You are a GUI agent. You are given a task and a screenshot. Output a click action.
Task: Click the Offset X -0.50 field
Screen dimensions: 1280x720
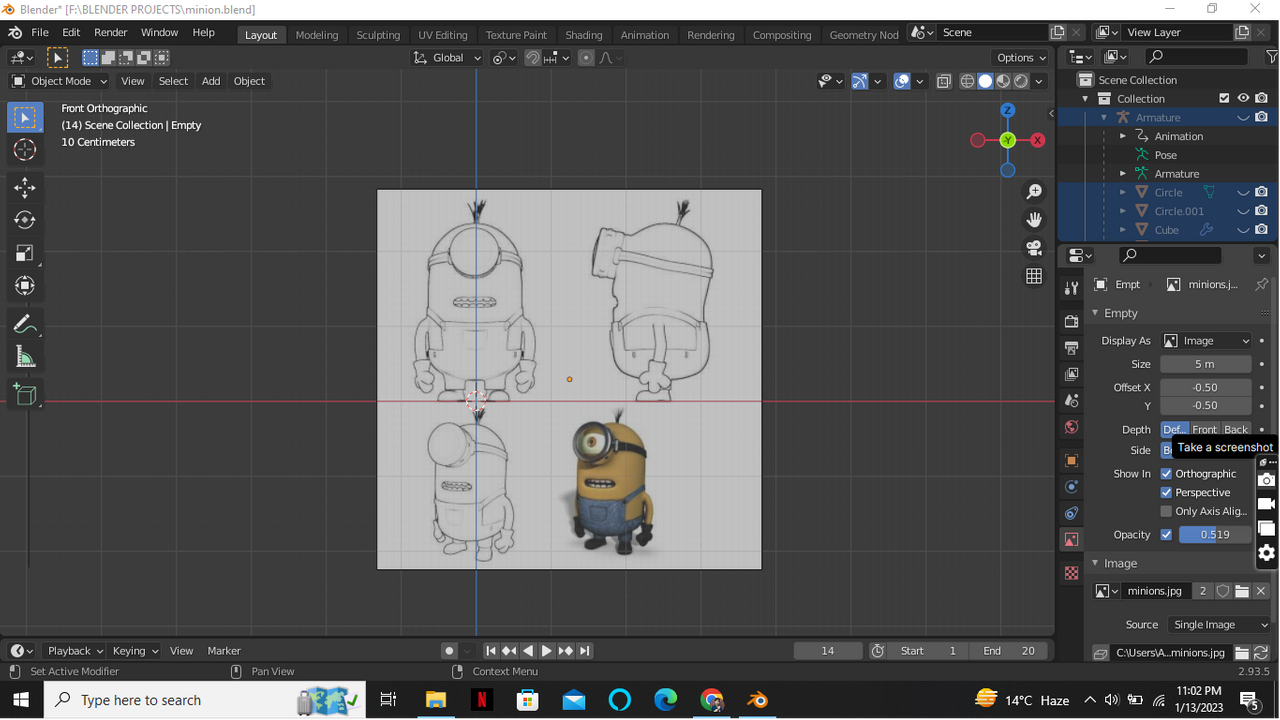point(1206,388)
